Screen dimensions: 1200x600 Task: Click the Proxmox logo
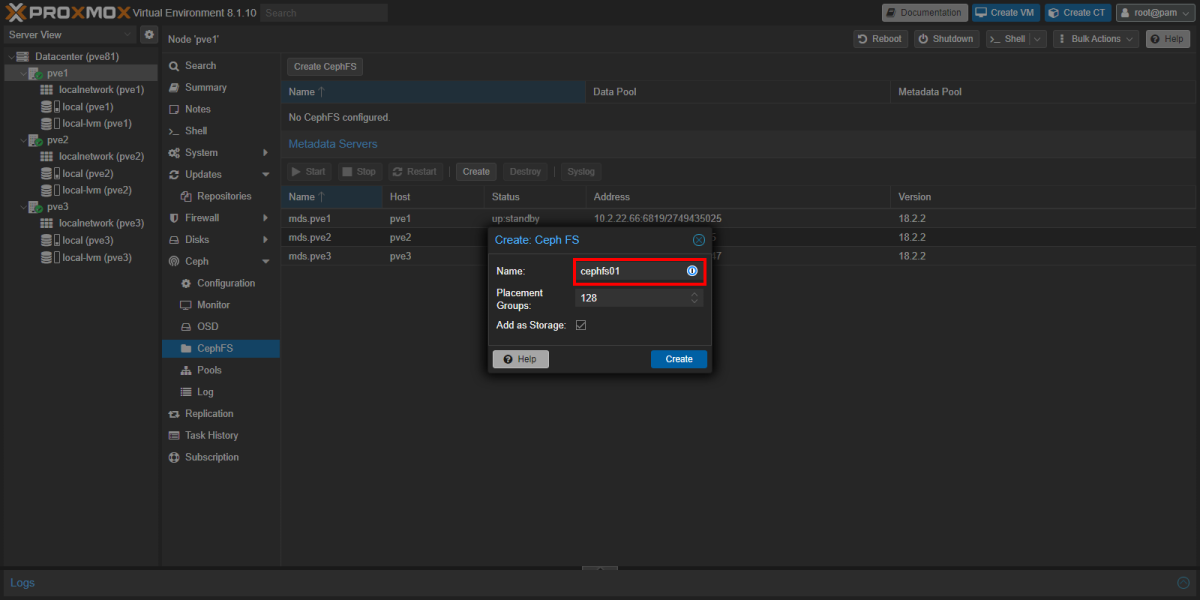[68, 12]
